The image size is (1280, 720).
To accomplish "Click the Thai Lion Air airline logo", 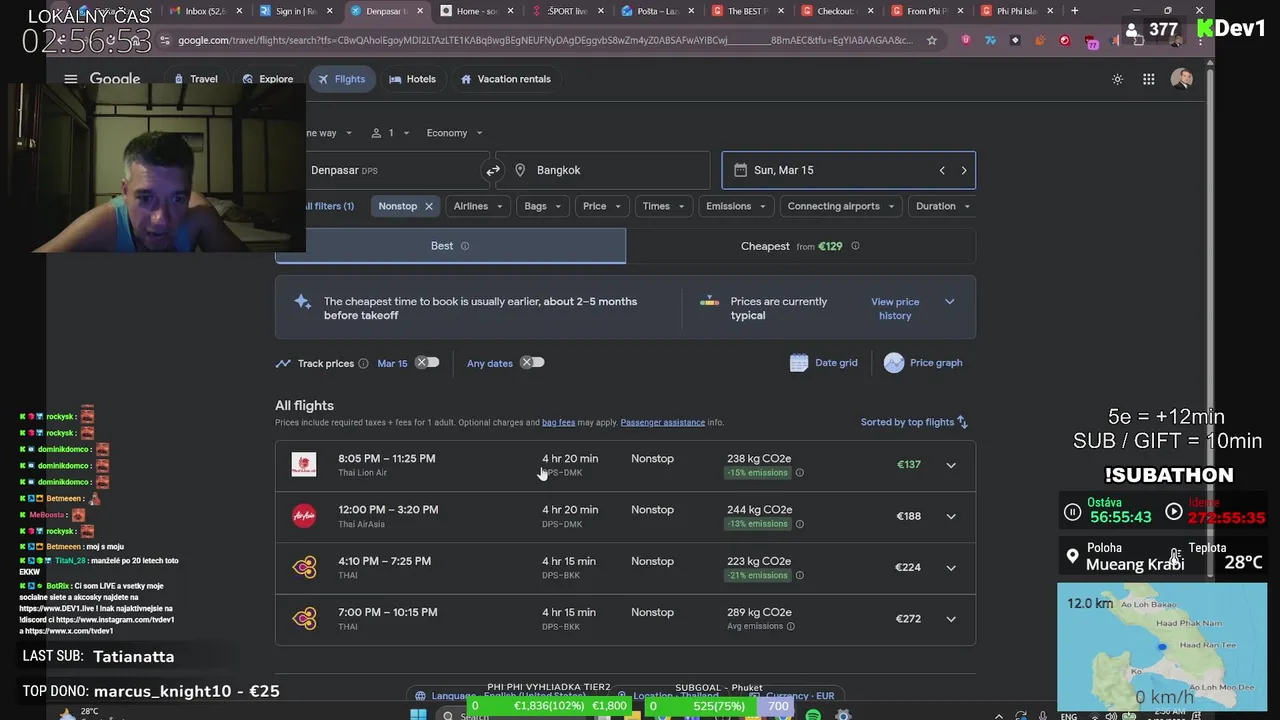I will (x=304, y=464).
